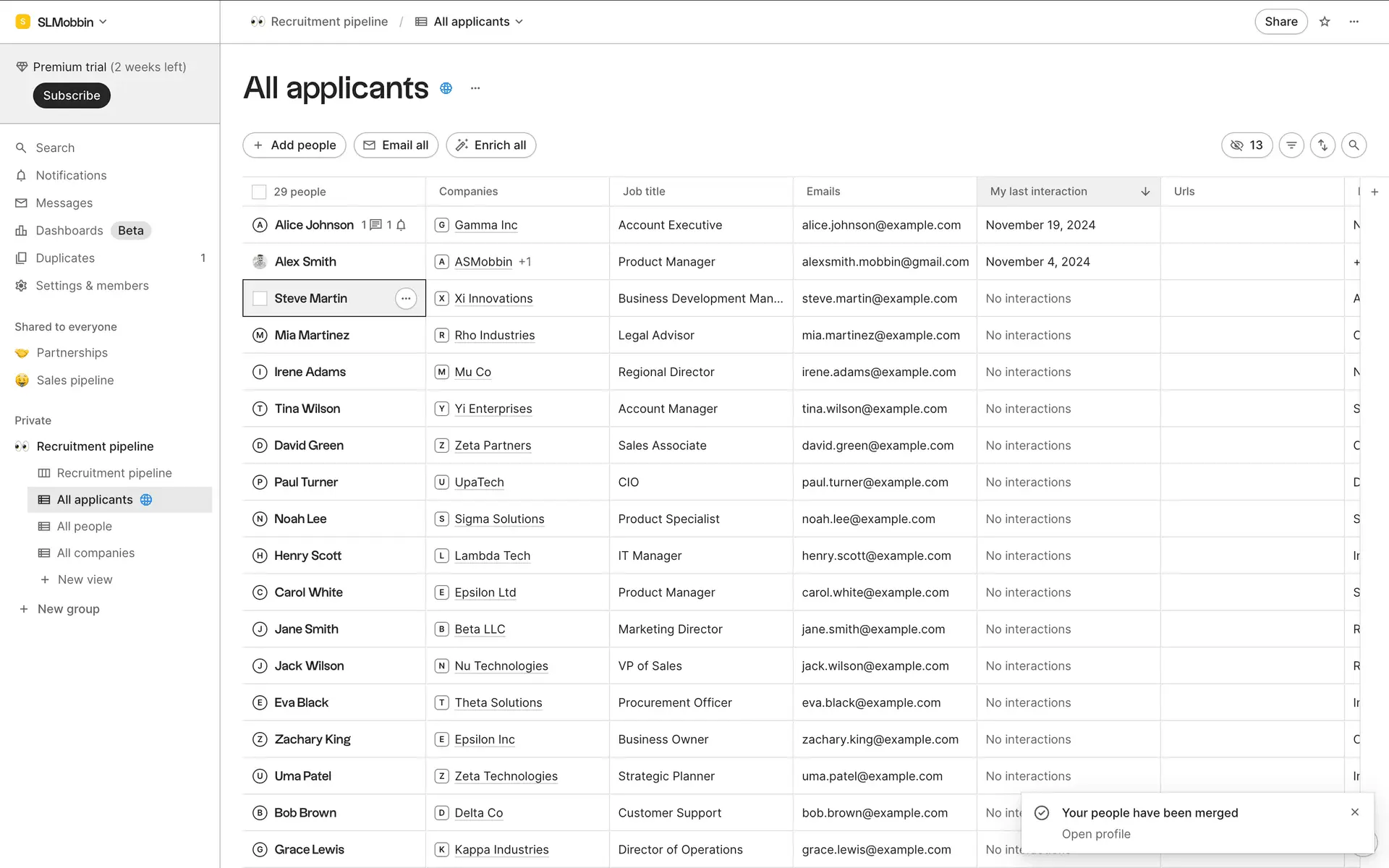Star this view as a favorite

[1325, 22]
